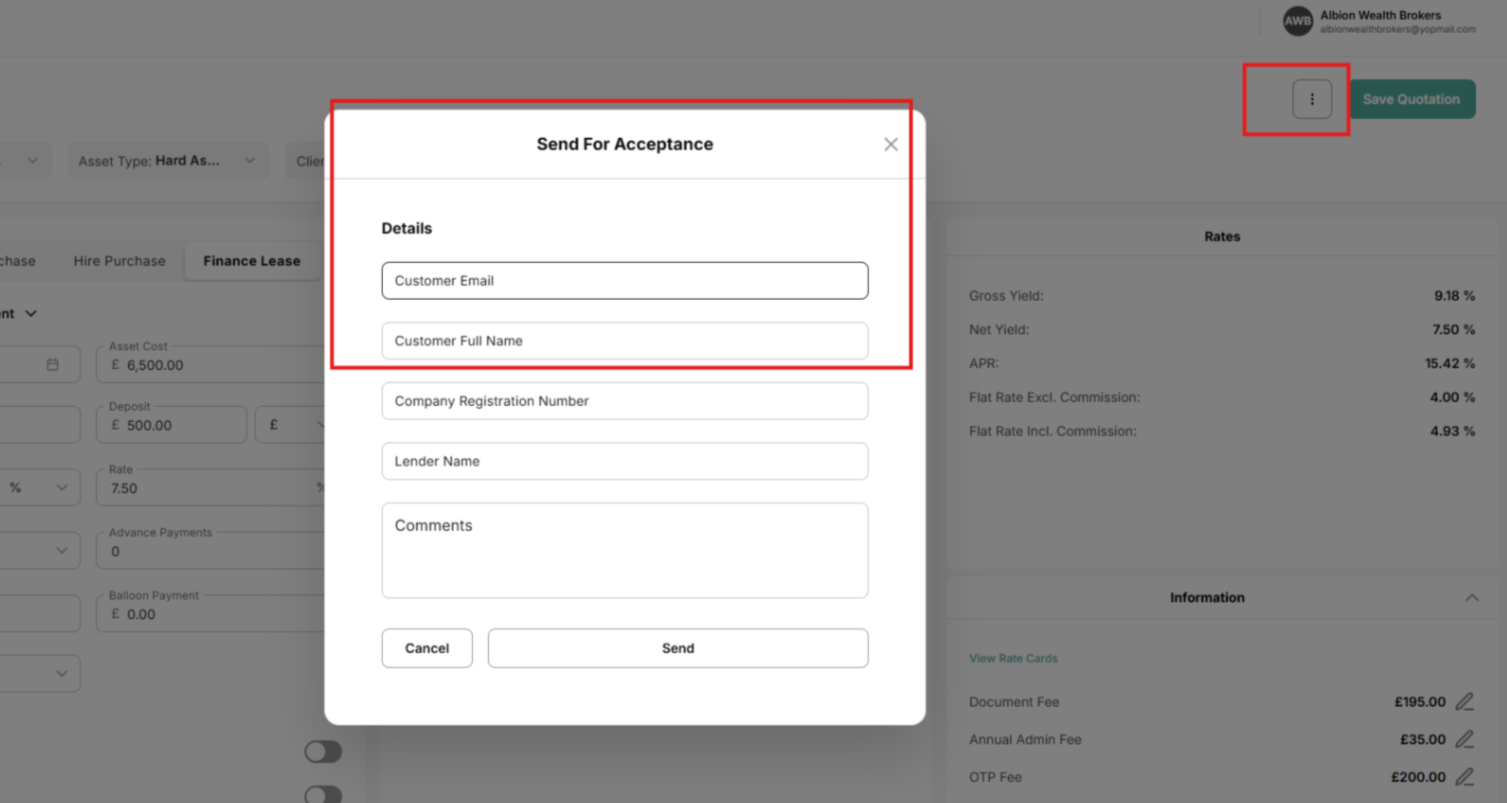Viewport: 1507px width, 803px height.
Task: Open the calendar date picker icon
Action: coord(53,365)
